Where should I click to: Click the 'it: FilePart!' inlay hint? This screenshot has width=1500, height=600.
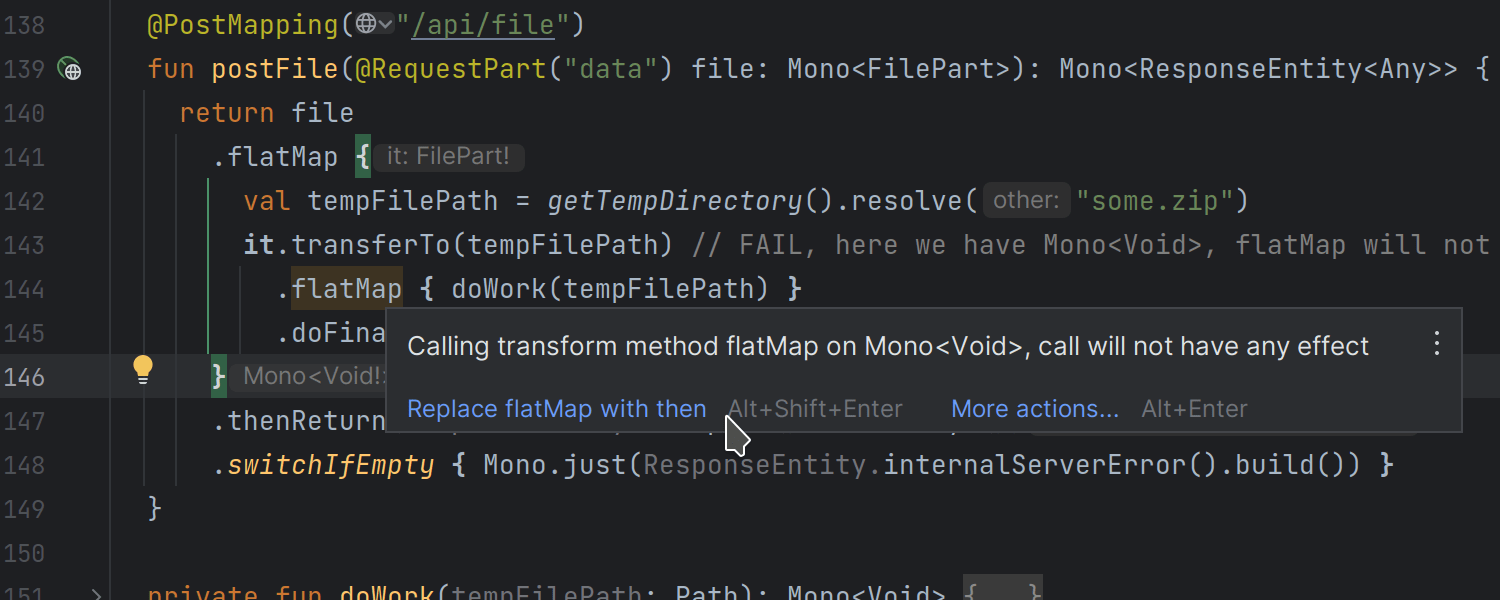click(449, 157)
